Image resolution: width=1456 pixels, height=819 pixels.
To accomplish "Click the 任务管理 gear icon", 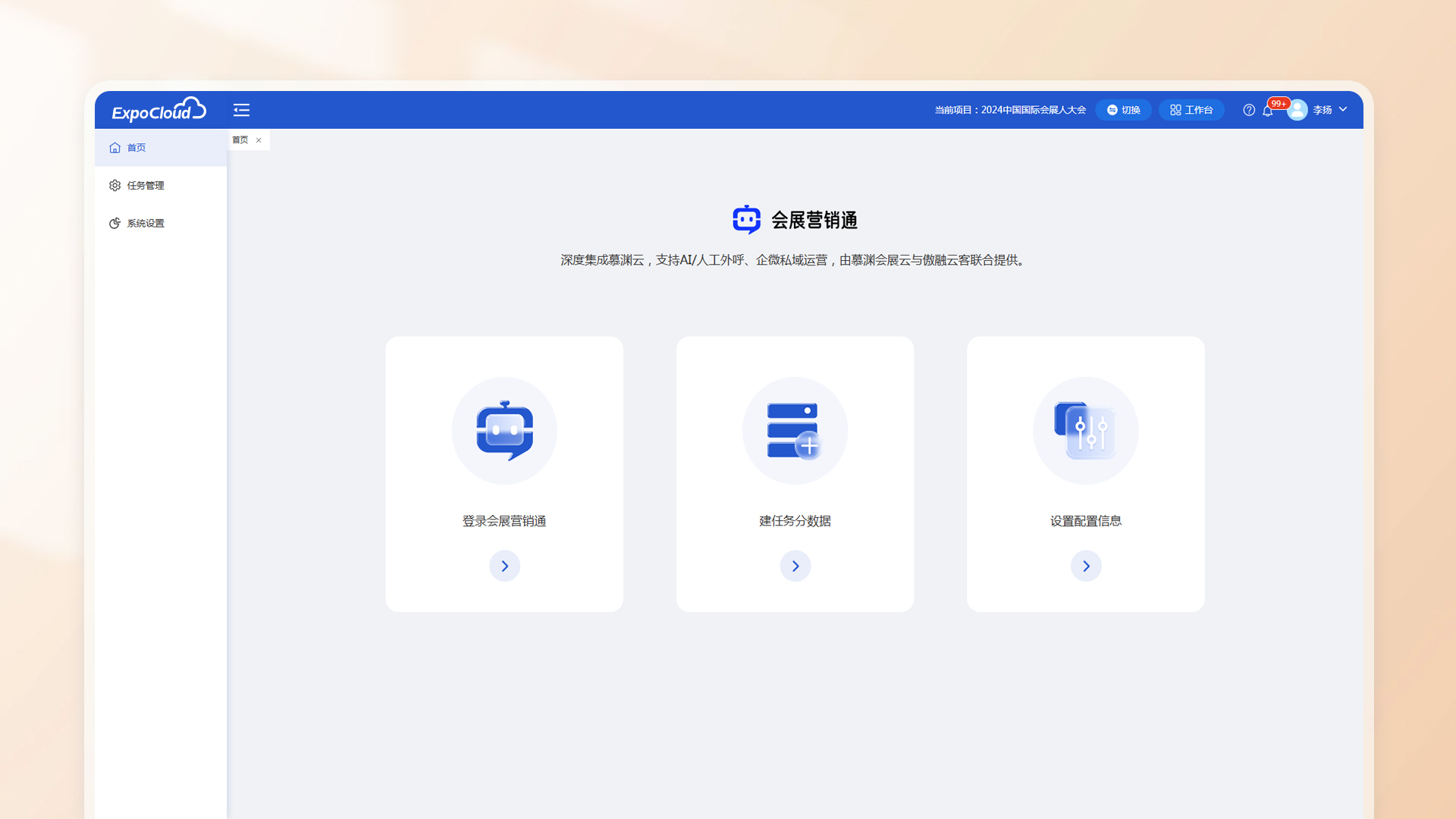I will pos(115,186).
